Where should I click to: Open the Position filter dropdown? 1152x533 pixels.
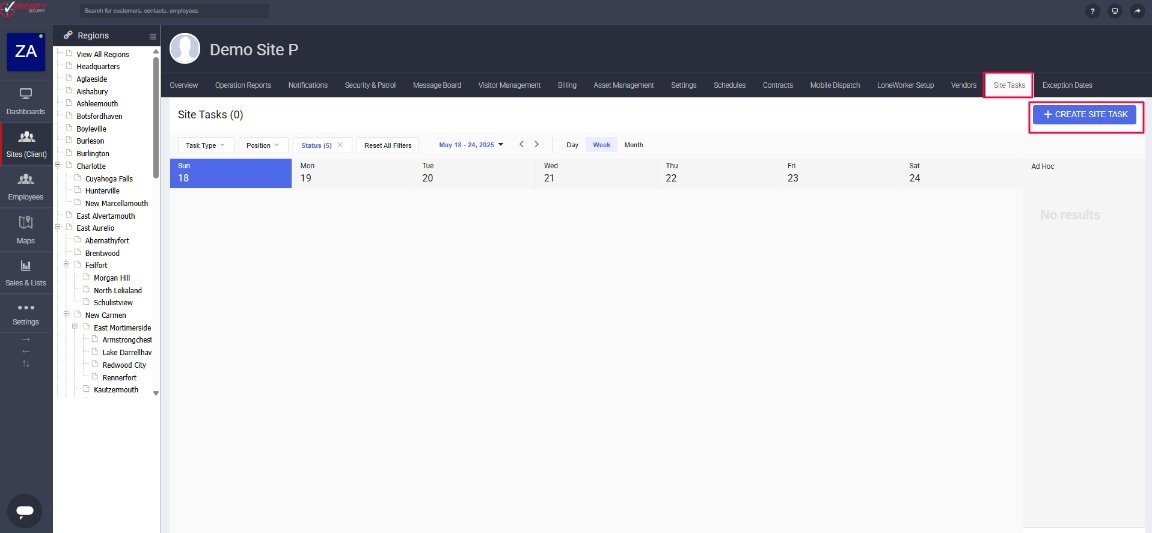(x=263, y=145)
